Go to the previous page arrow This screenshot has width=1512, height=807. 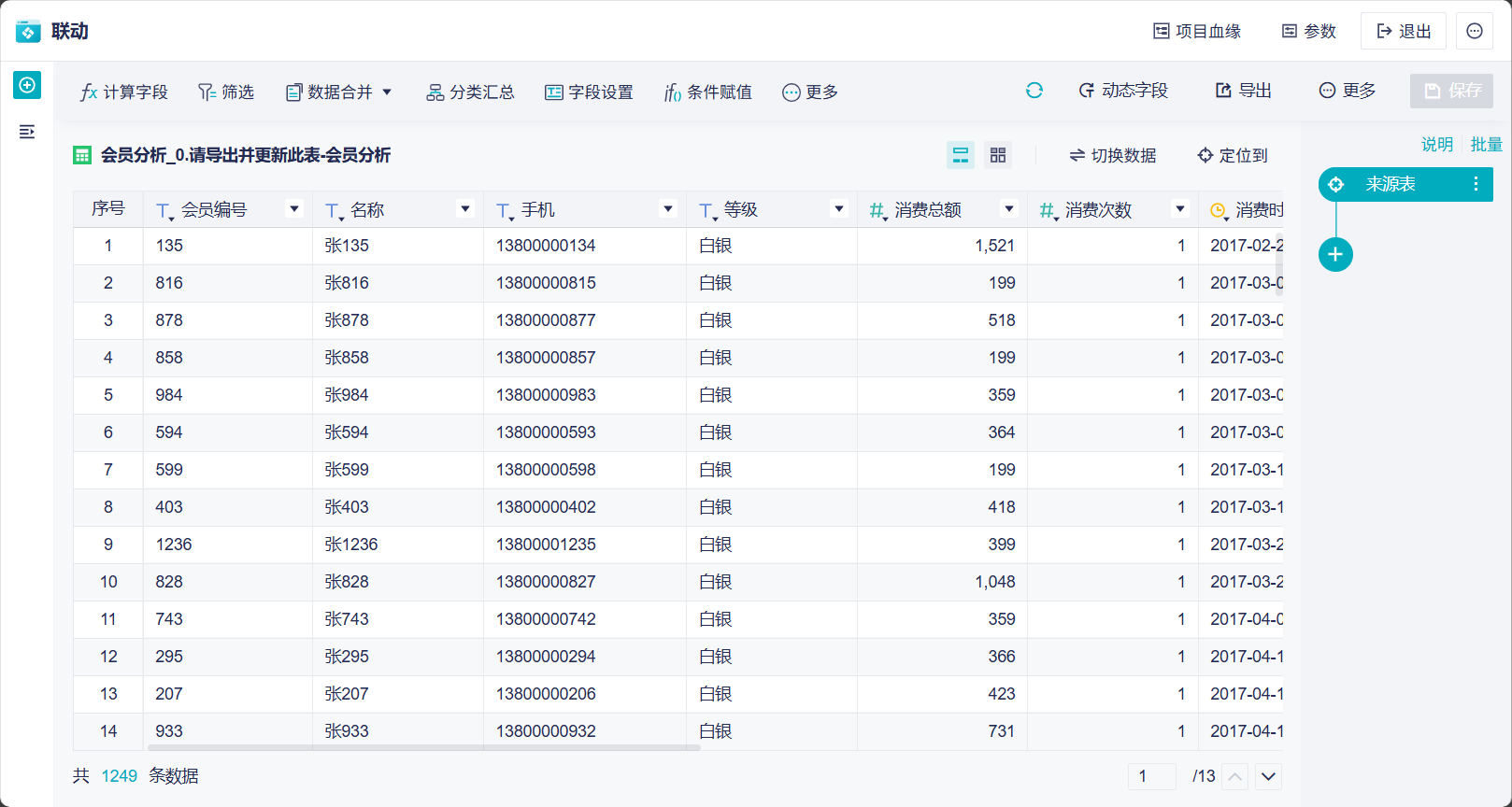point(1235,776)
